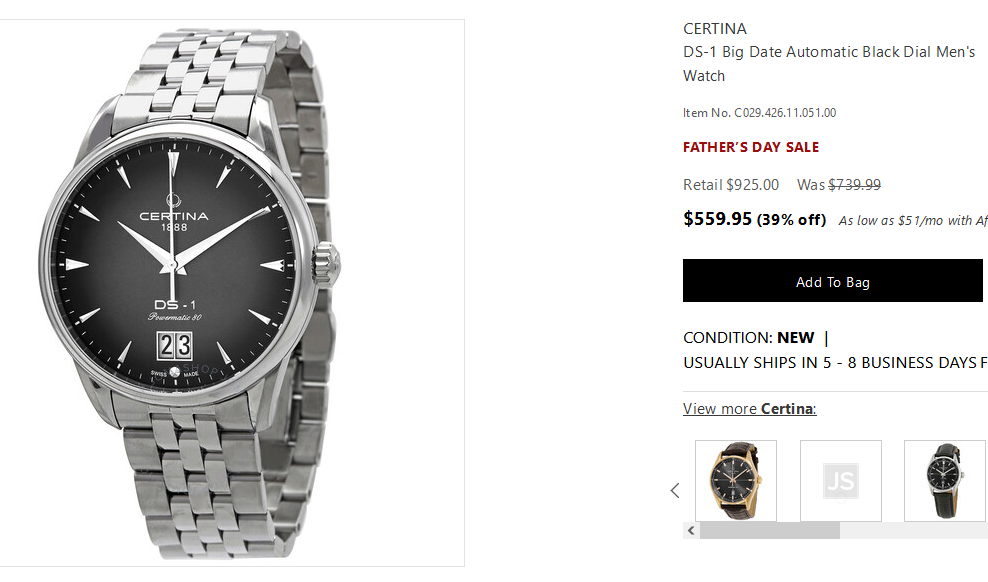Click the Retail $925.00 price text
Image resolution: width=988 pixels, height=582 pixels.
pyautogui.click(x=730, y=185)
